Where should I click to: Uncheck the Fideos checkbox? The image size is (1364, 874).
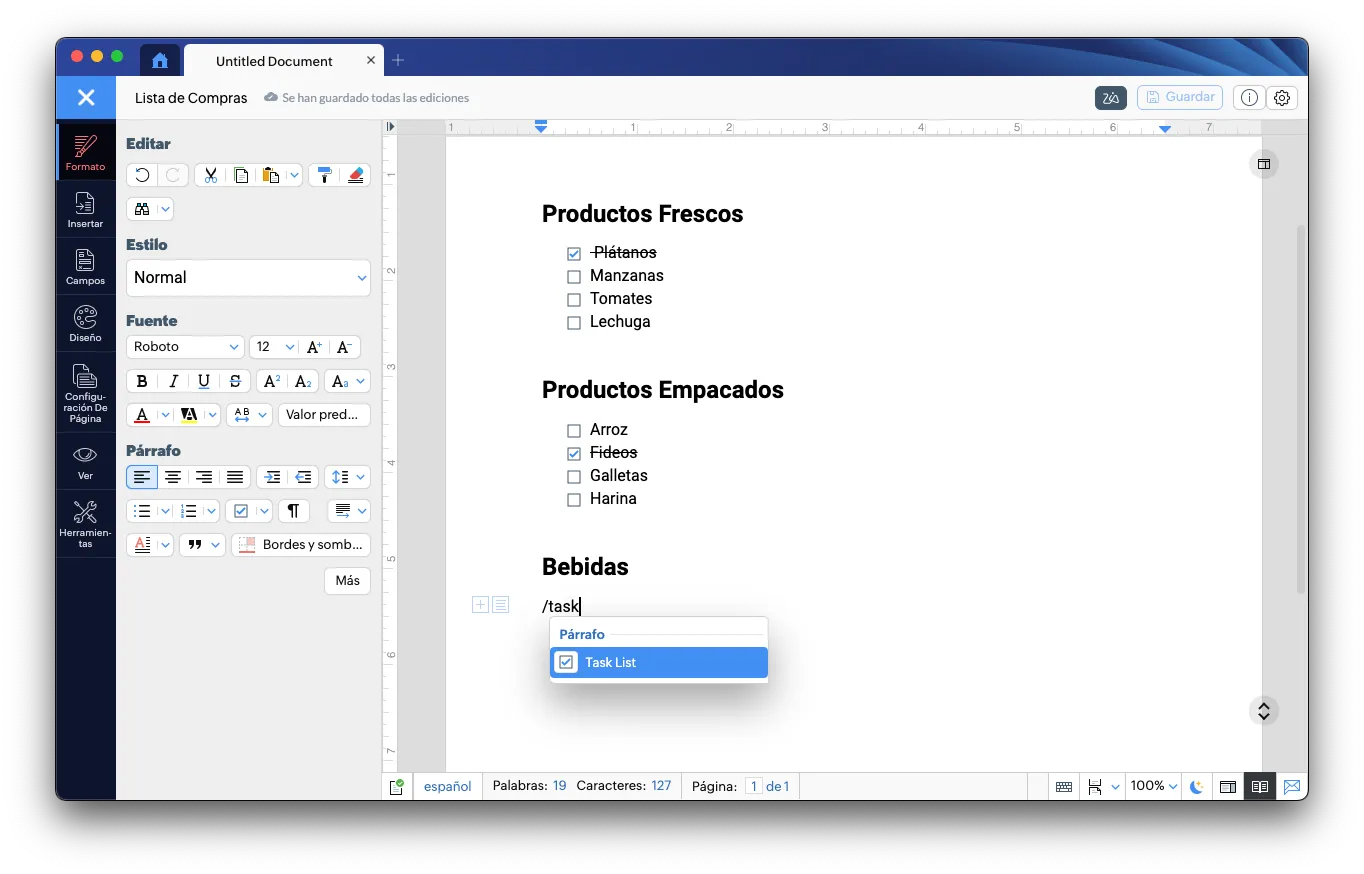pyautogui.click(x=574, y=454)
